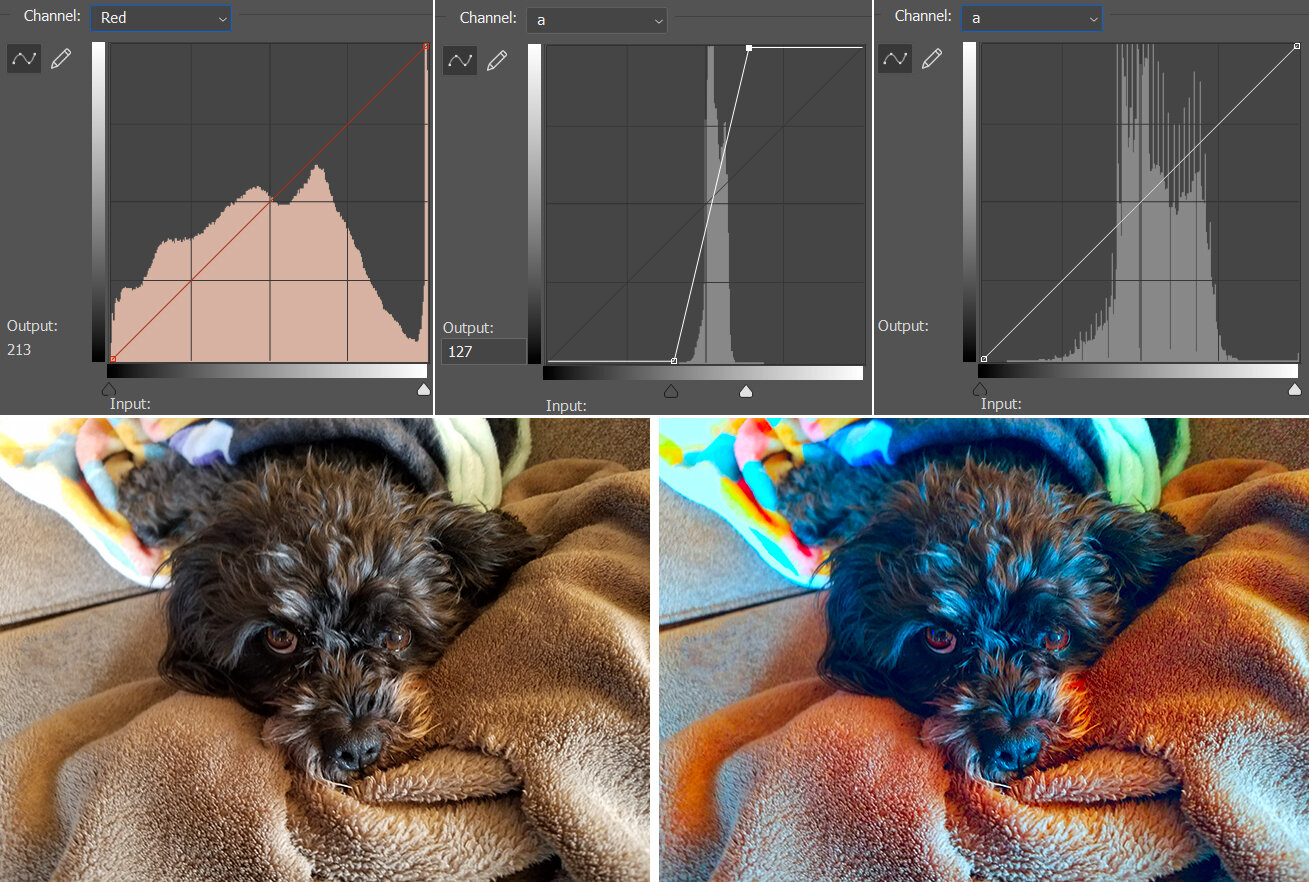Select the red shadow endpoint of the Red curve

tap(112, 358)
